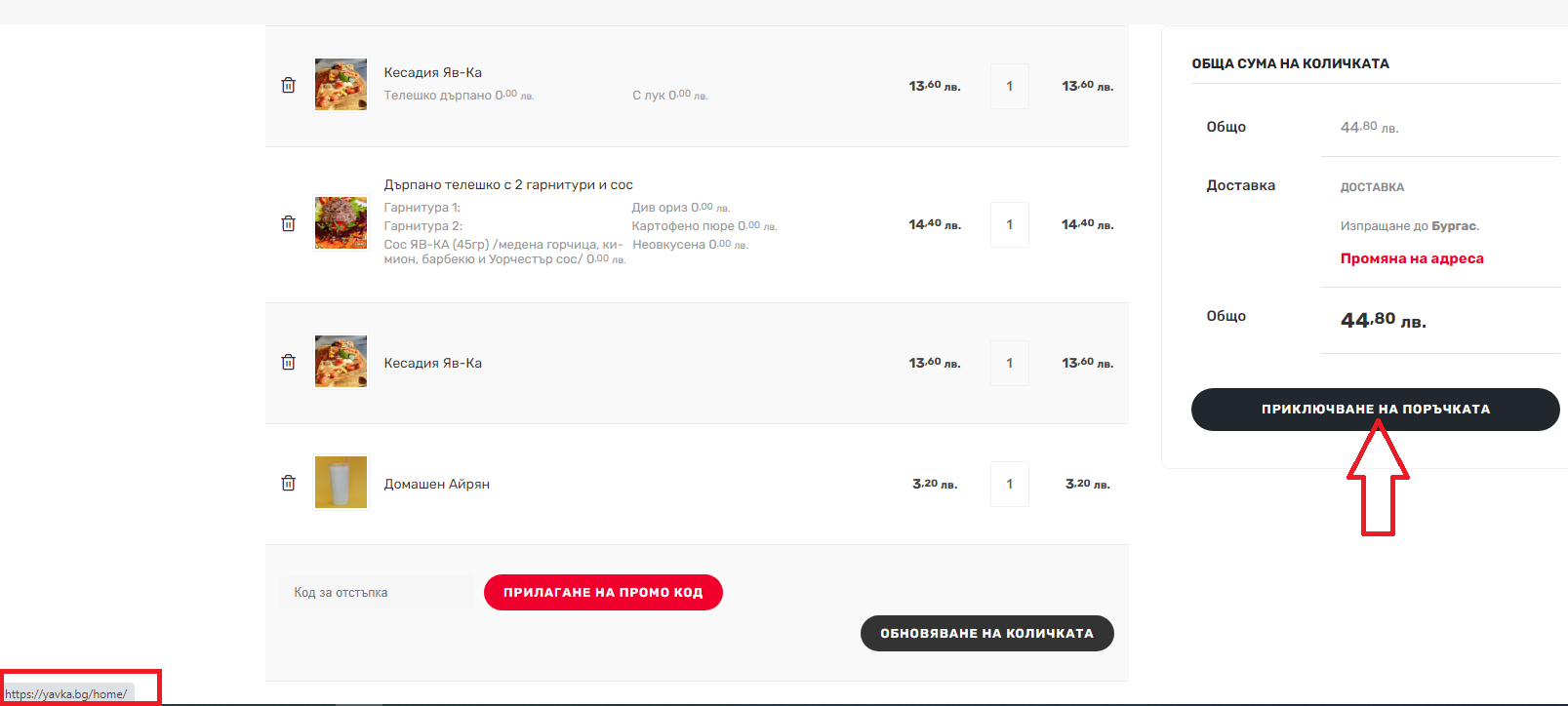The height and width of the screenshot is (706, 1568).
Task: Remove Домашен Айрян using trash icon
Action: click(288, 484)
